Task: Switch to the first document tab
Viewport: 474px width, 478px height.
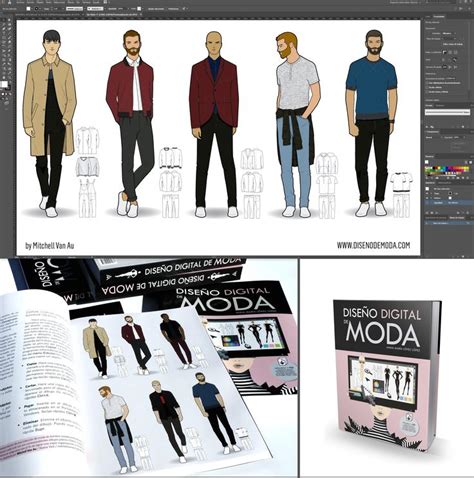Action: 48,15
